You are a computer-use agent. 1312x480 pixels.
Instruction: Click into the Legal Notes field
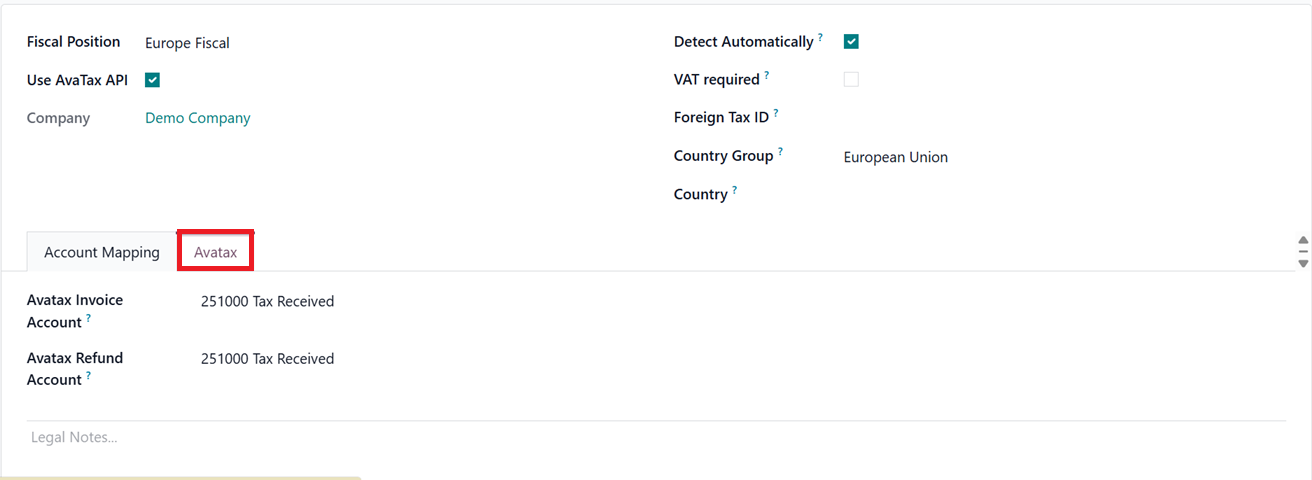pos(400,437)
